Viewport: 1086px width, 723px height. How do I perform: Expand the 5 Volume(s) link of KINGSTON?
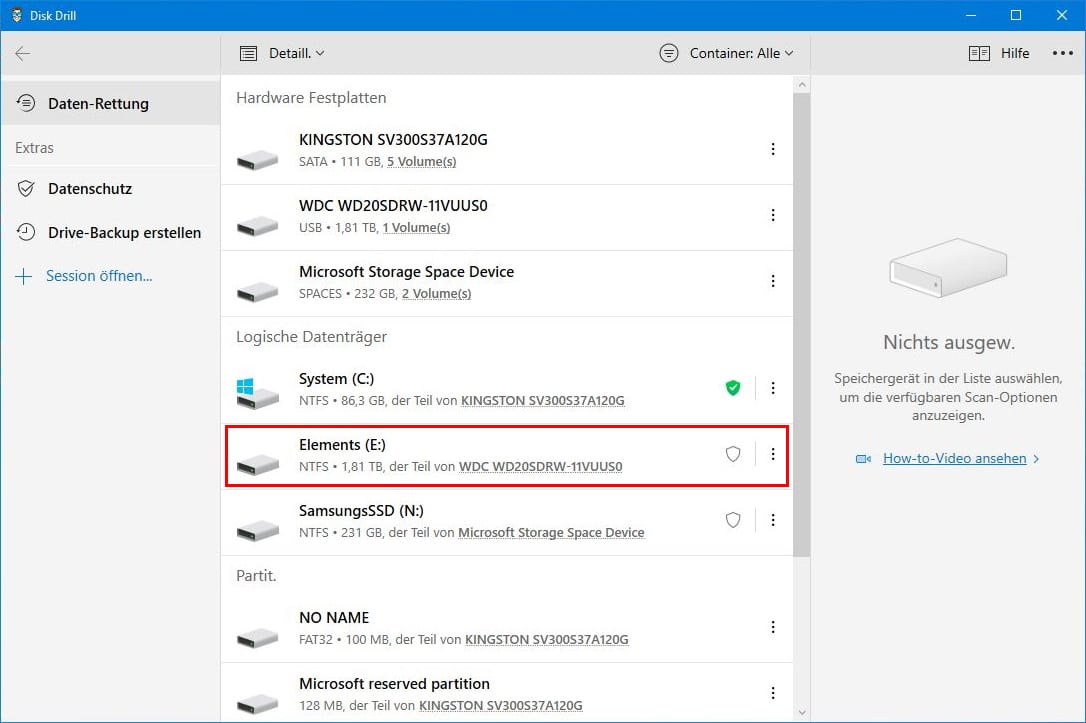tap(421, 161)
